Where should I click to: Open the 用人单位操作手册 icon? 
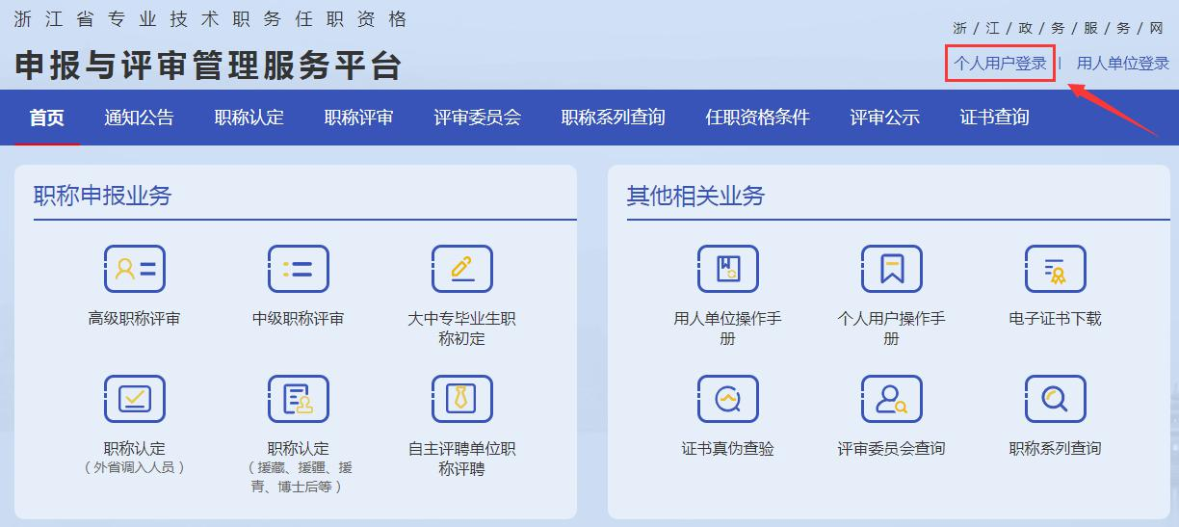click(727, 269)
